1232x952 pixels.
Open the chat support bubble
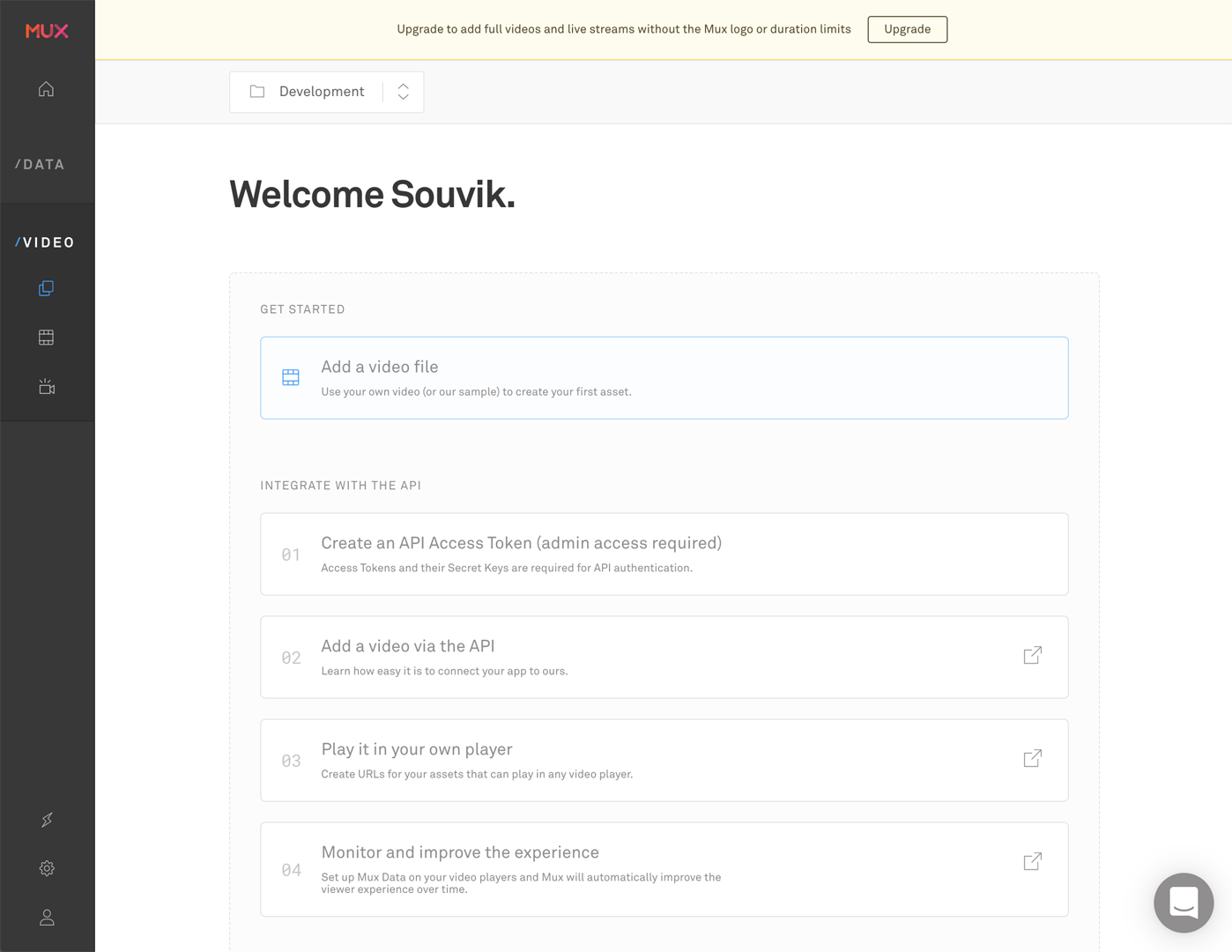[x=1184, y=903]
